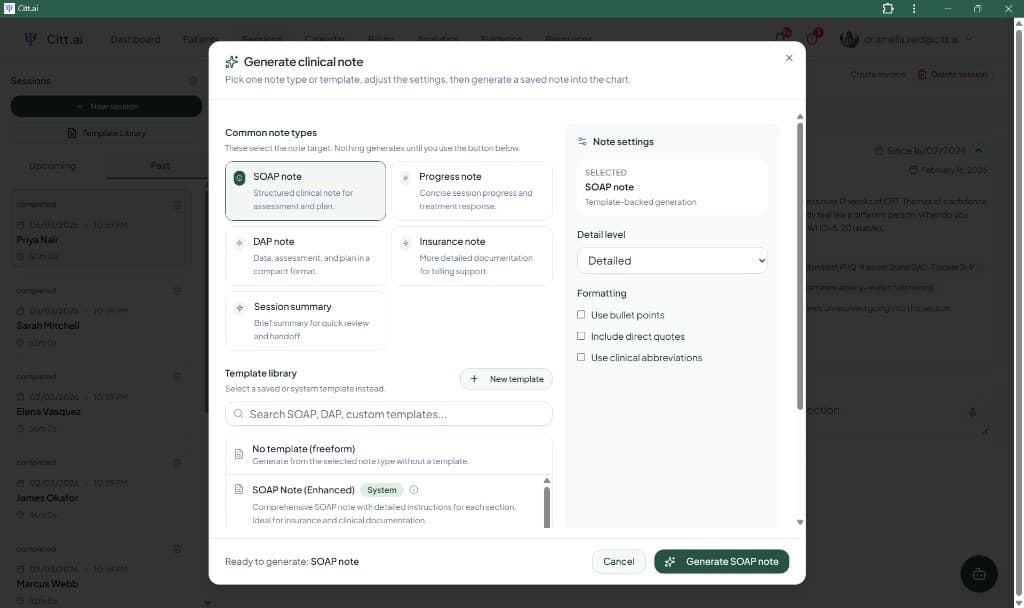The width and height of the screenshot is (1024, 608).
Task: Open the title bar three-dot menu
Action: (x=914, y=8)
